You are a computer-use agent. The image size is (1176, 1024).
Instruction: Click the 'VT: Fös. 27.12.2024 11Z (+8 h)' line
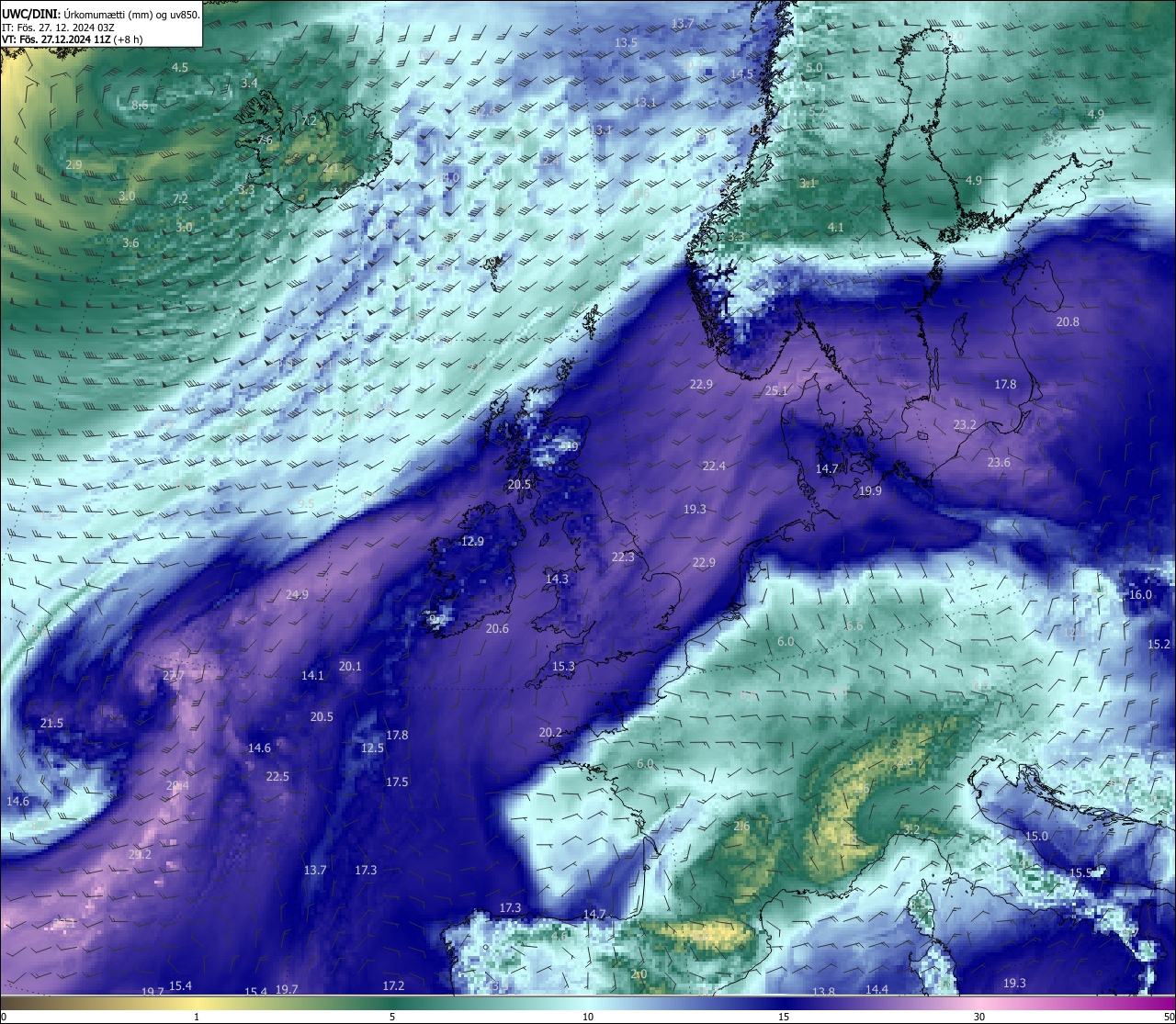[73, 39]
